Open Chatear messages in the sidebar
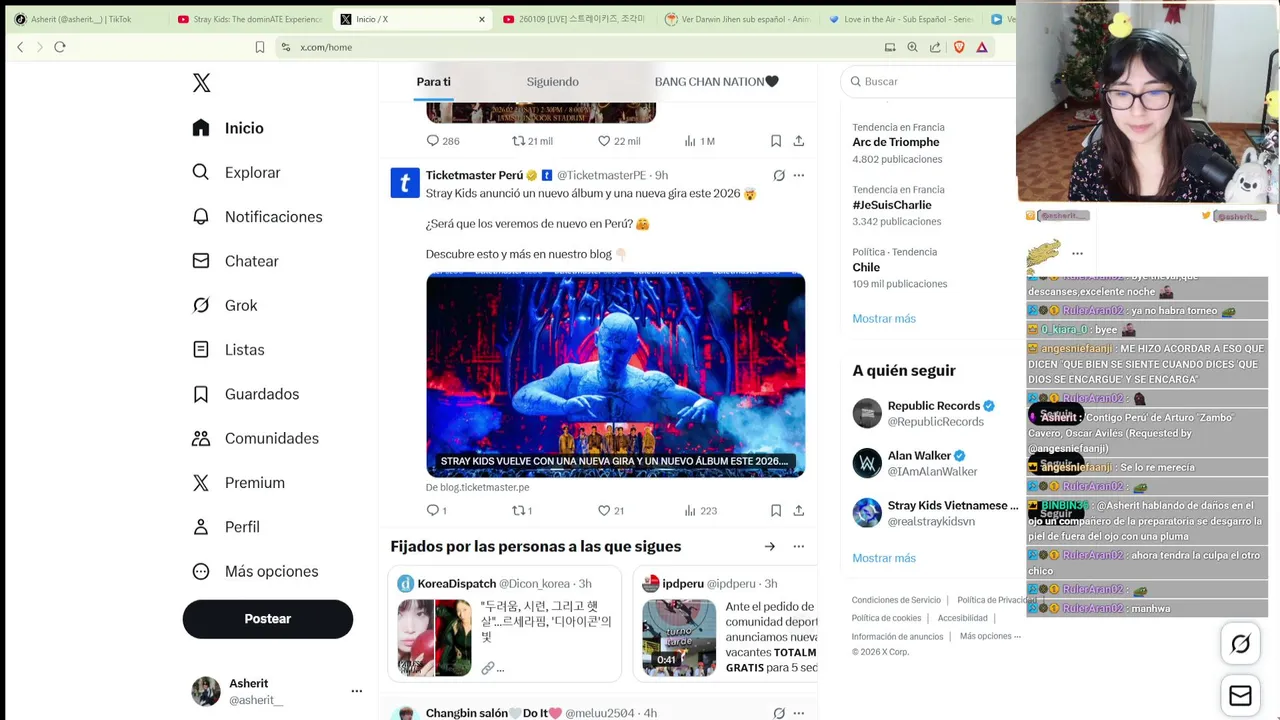This screenshot has width=1280, height=720. (235, 261)
